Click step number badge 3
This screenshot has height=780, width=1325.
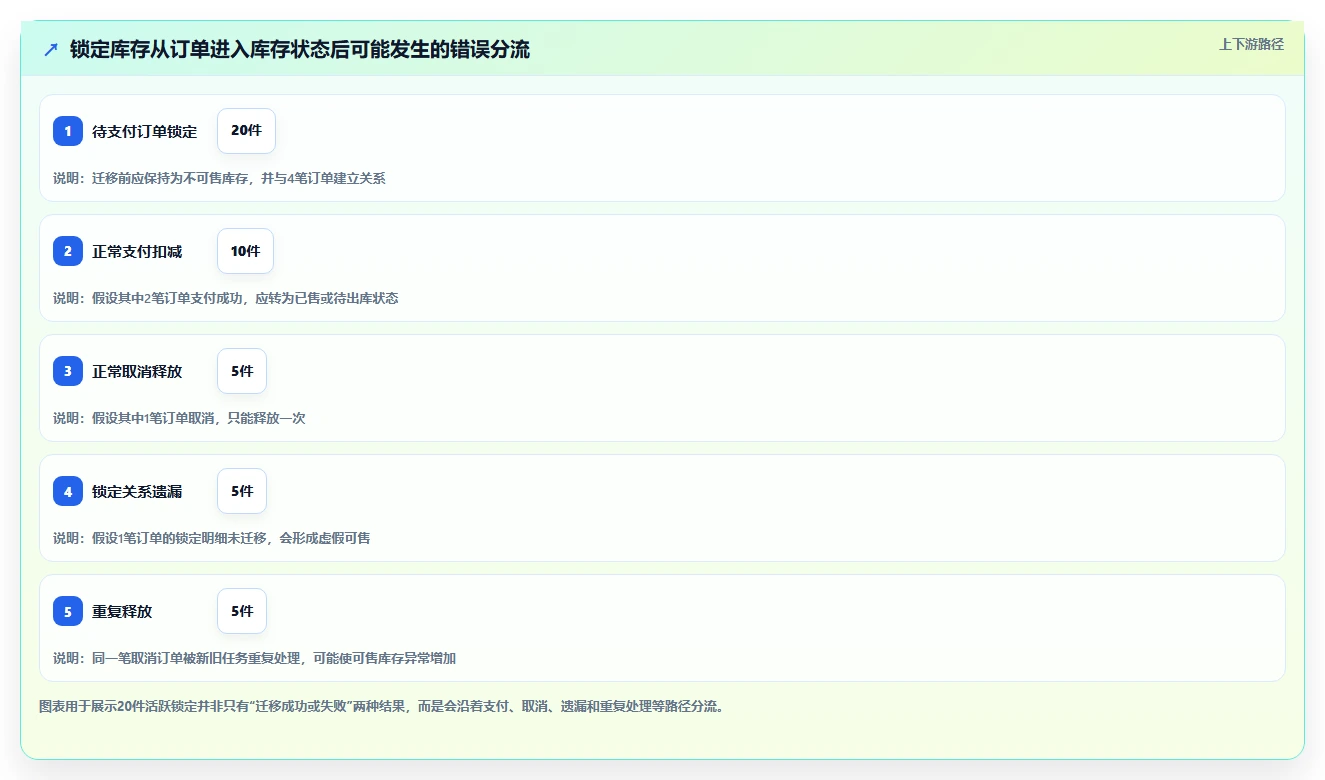pyautogui.click(x=68, y=371)
